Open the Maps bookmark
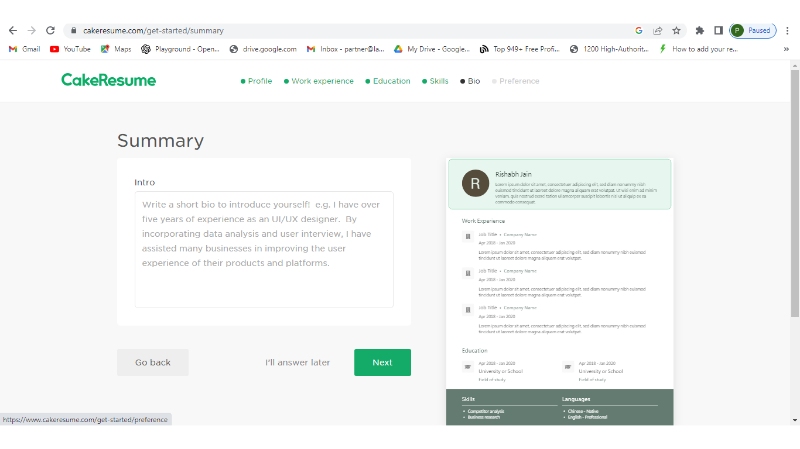The width and height of the screenshot is (800, 449). (x=116, y=48)
